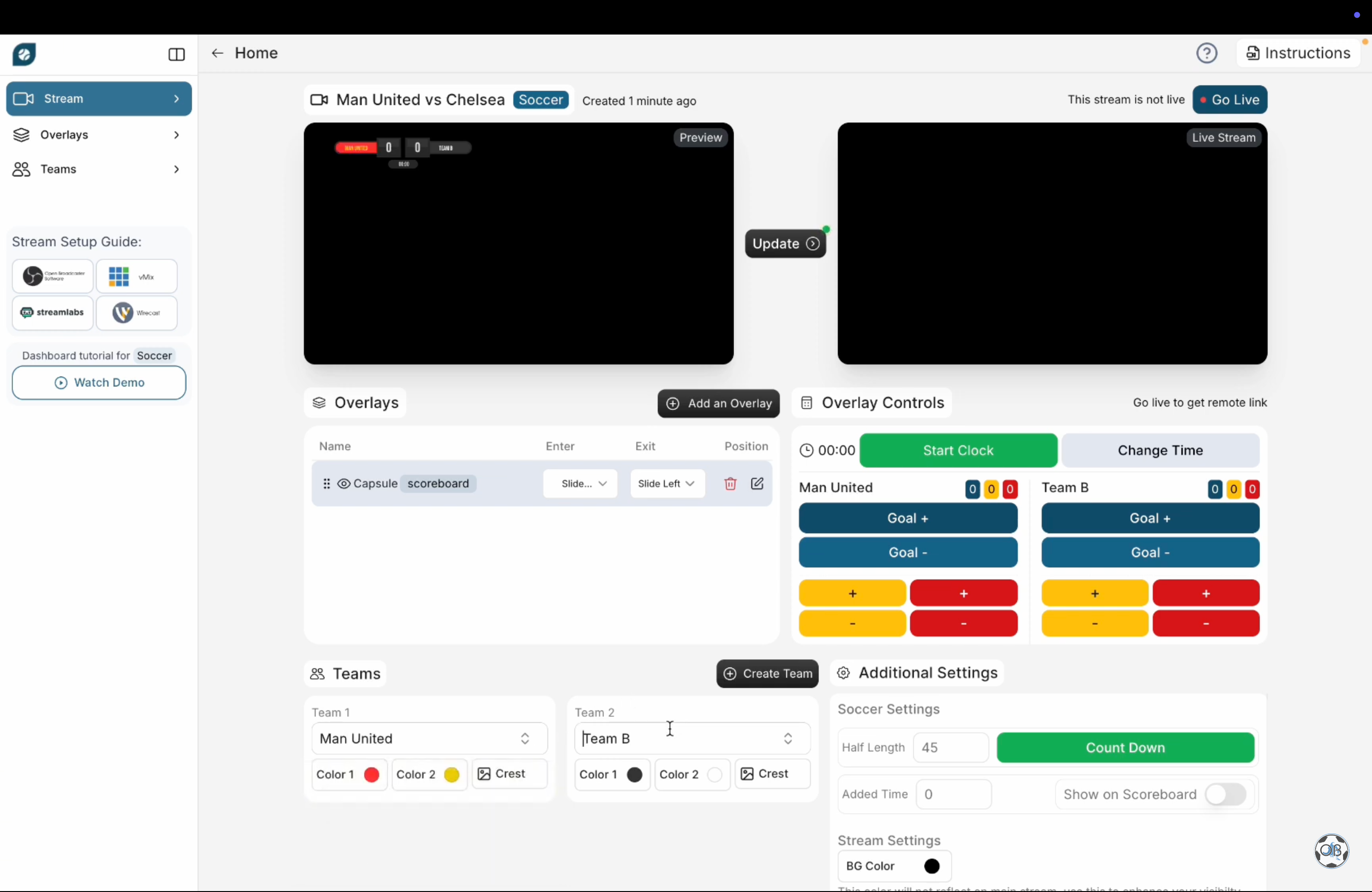
Task: Change the BG Color black swatch
Action: [932, 867]
